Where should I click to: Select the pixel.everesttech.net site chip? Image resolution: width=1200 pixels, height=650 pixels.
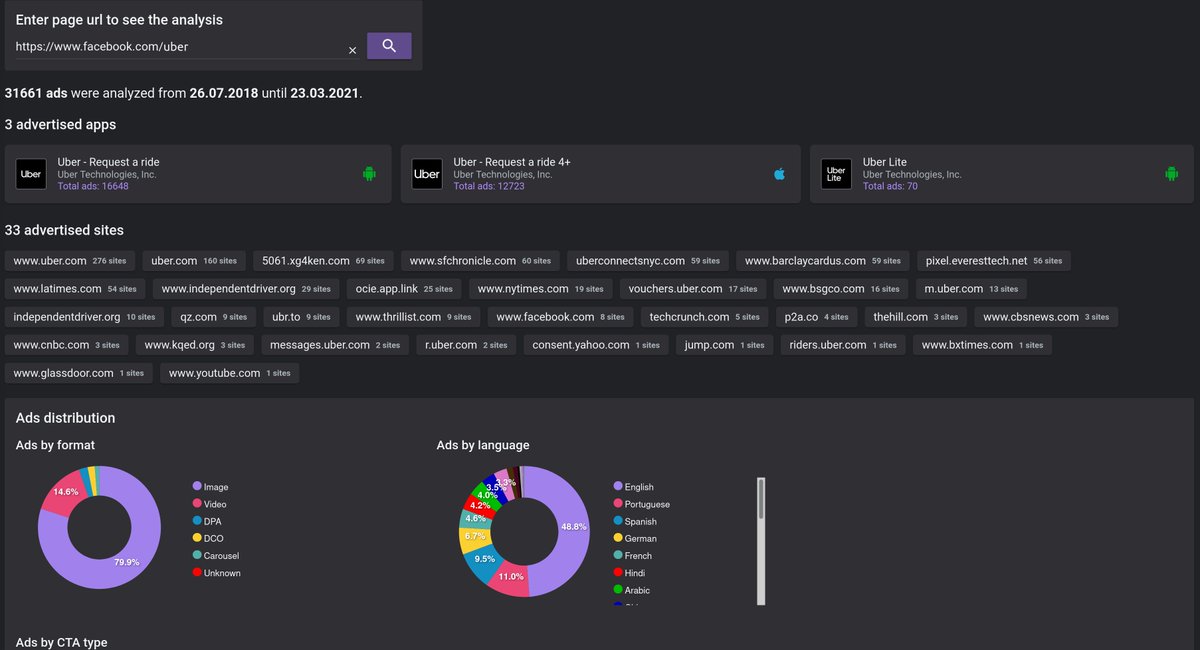tap(994, 261)
